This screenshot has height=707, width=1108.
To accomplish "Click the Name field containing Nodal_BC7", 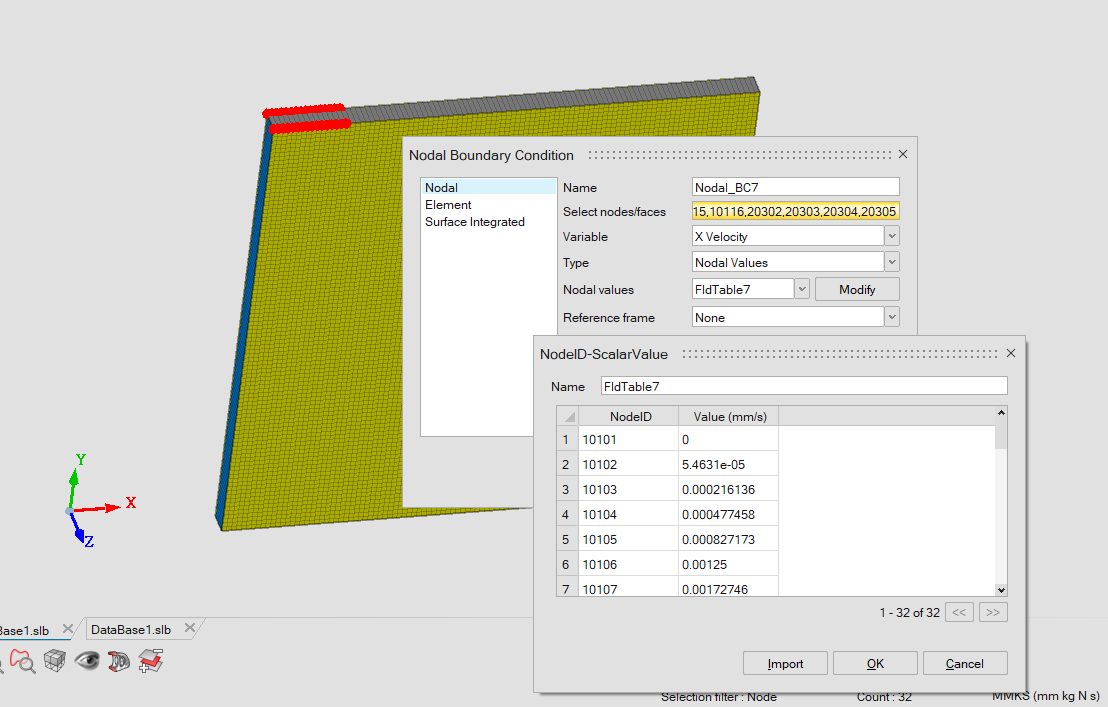I will [796, 187].
